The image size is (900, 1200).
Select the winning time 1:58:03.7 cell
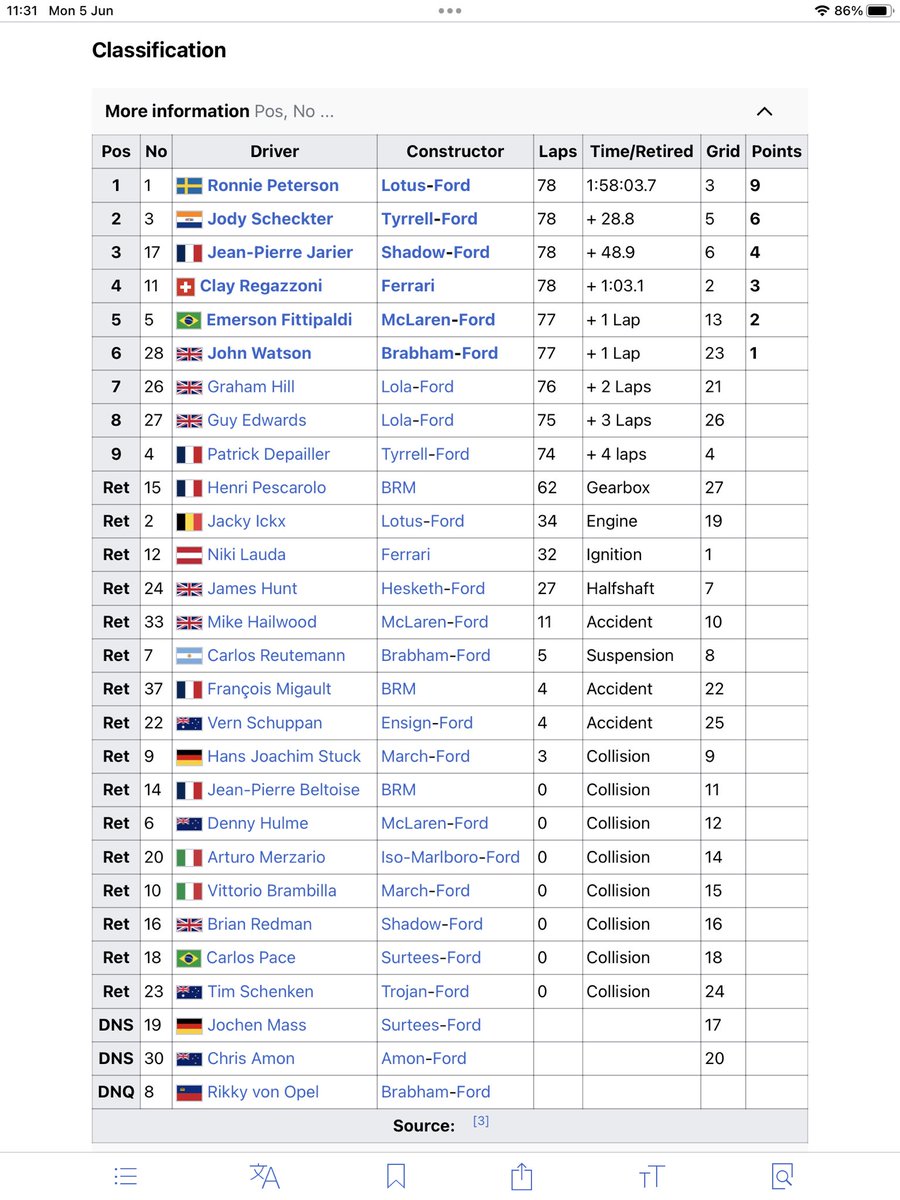(640, 185)
